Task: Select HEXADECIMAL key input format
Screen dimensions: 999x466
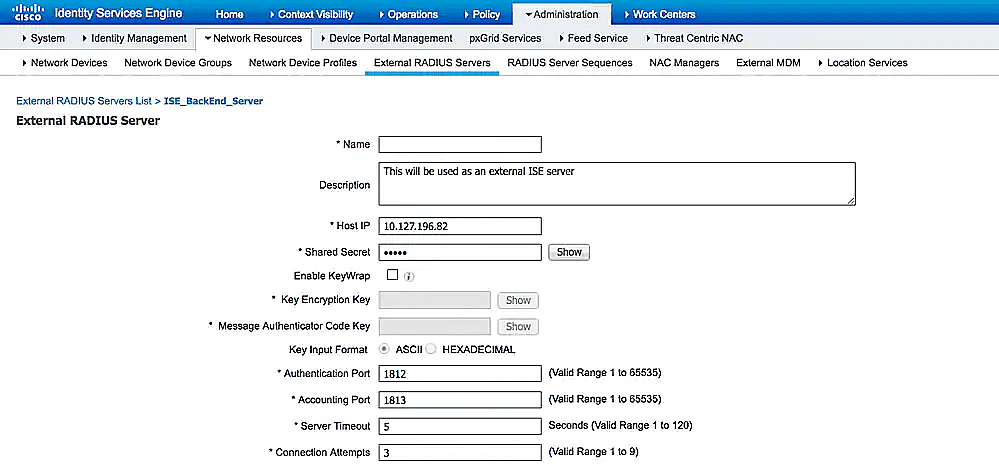Action: [x=431, y=349]
